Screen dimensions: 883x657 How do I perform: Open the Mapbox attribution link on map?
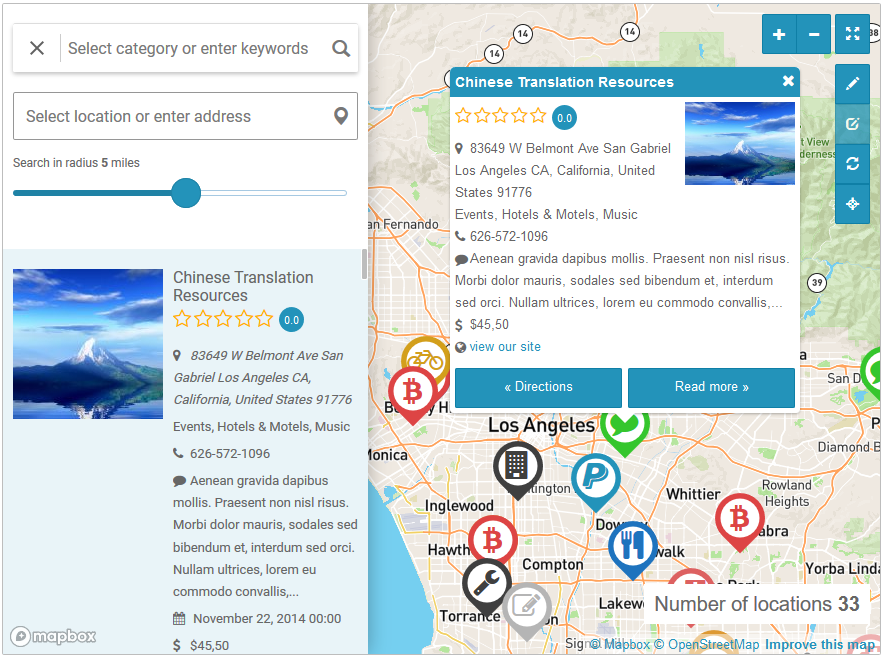pos(620,645)
